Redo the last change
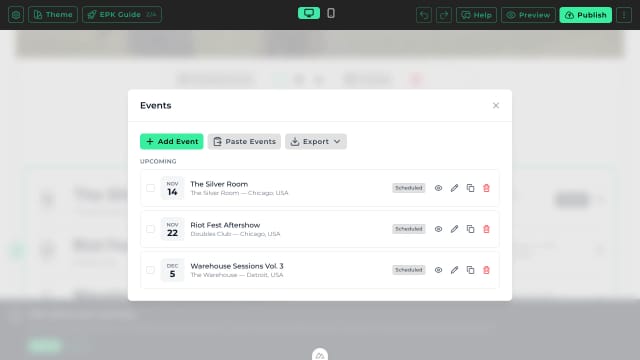The image size is (640, 360). (x=444, y=15)
